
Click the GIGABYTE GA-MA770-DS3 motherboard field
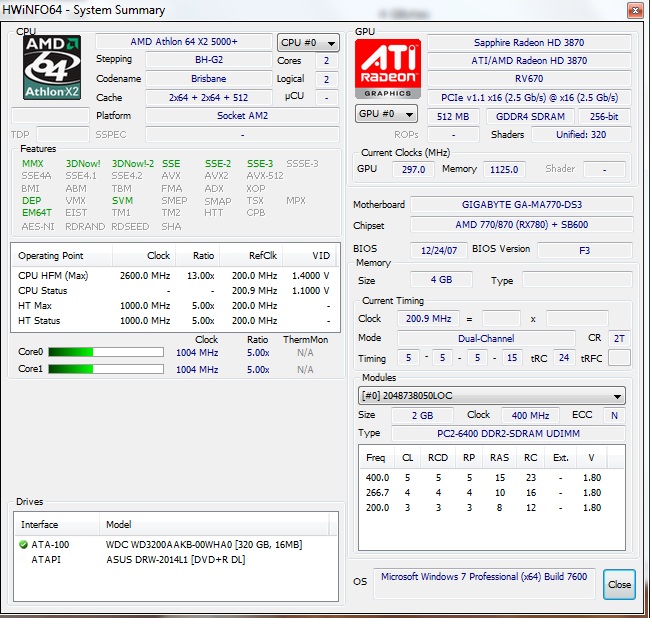[521, 205]
